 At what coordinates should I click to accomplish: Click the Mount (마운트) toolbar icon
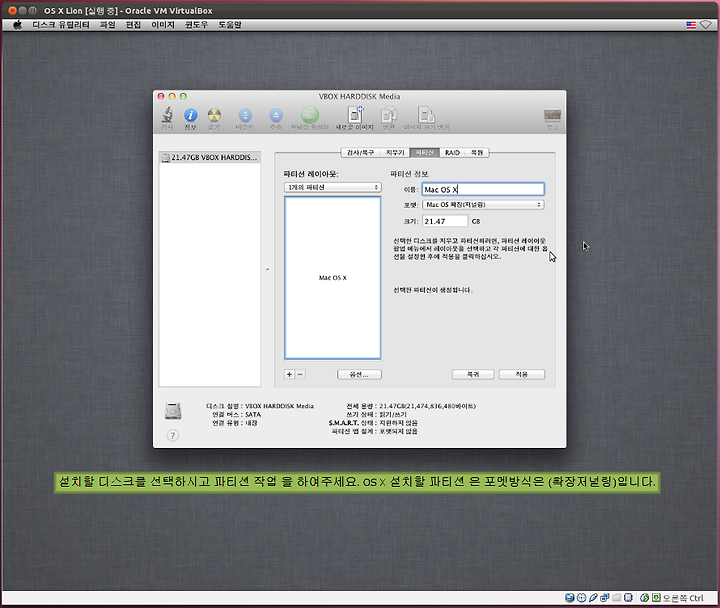245,115
